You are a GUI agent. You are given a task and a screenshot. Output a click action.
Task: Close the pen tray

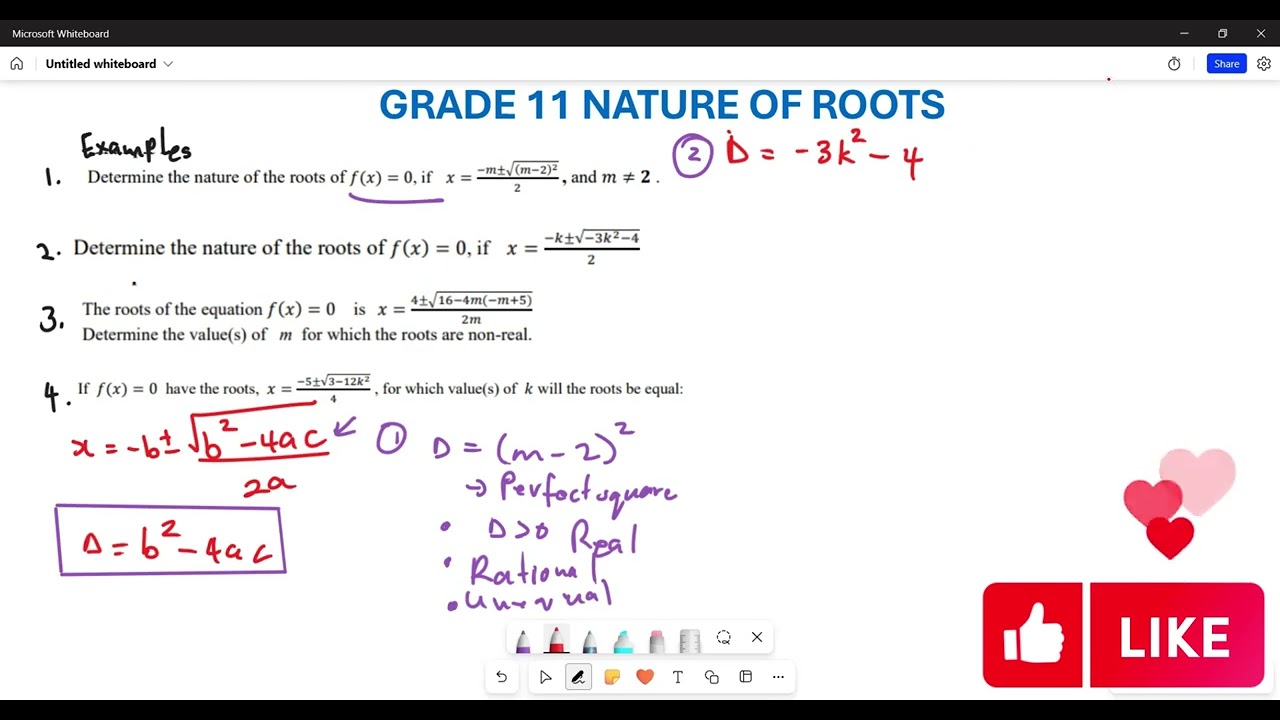pos(757,637)
